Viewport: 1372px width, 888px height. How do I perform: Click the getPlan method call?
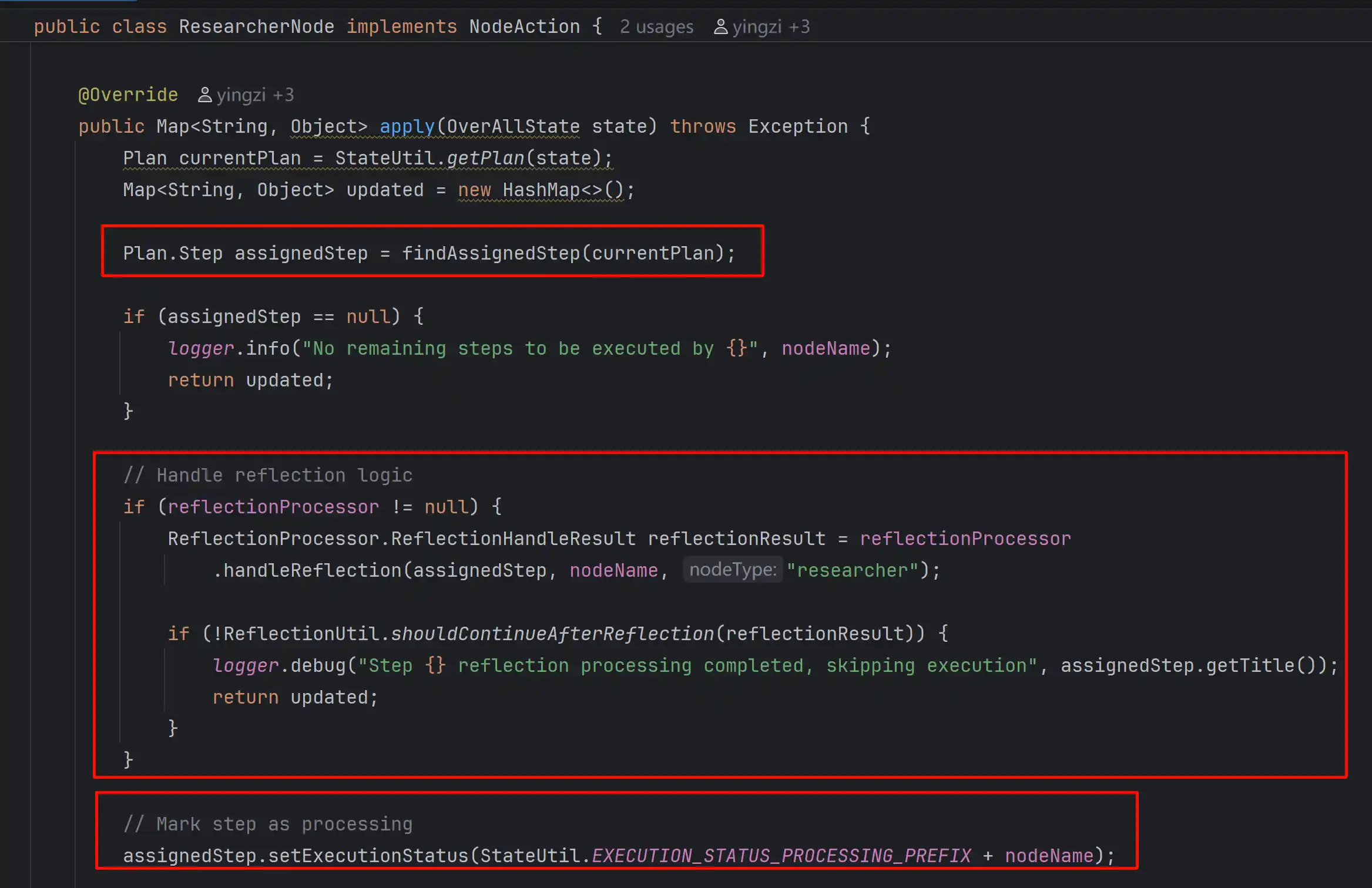point(485,159)
